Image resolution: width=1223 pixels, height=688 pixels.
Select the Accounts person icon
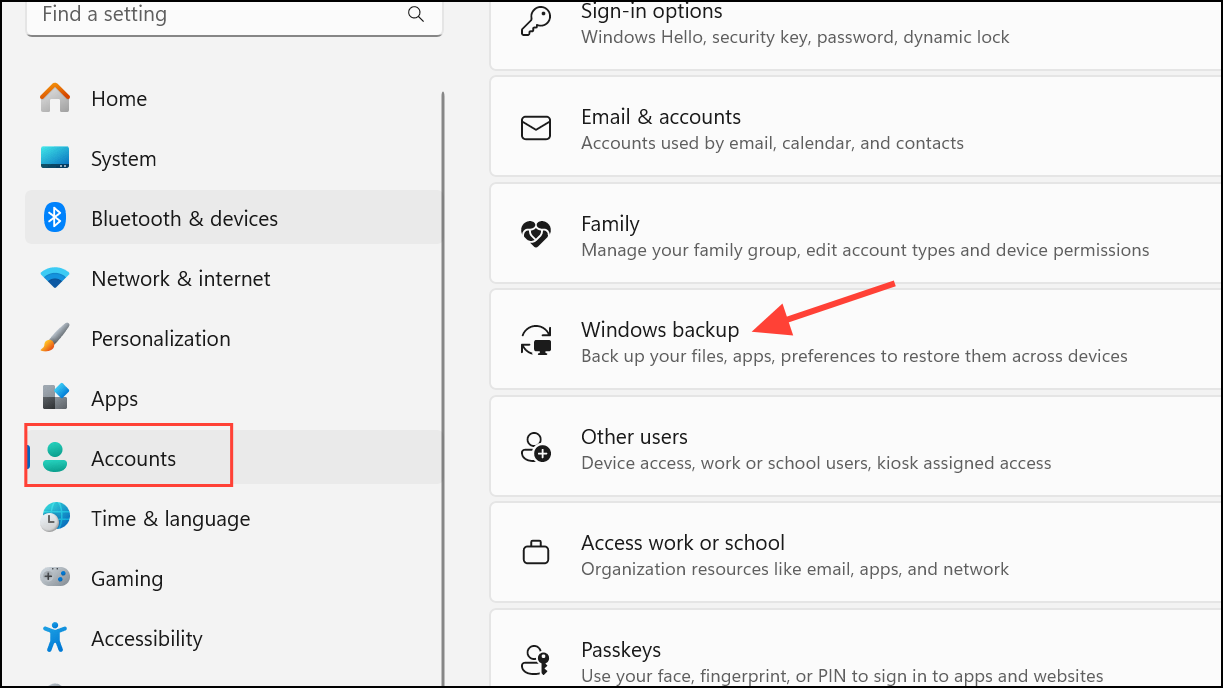click(x=54, y=458)
